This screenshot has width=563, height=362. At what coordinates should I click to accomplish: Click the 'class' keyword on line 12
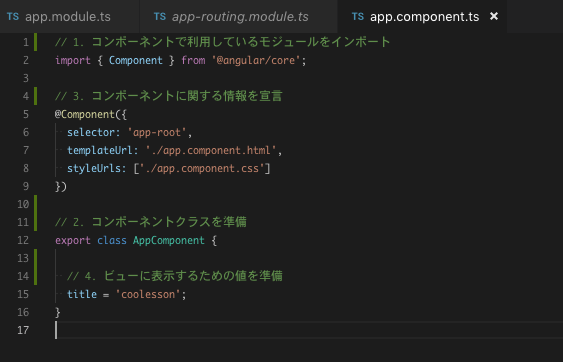(112, 240)
